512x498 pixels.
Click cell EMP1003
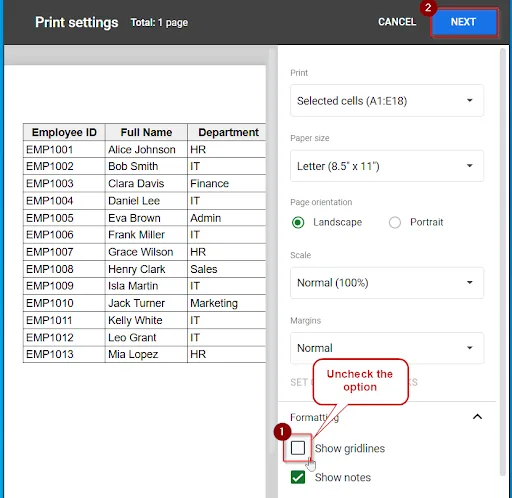tap(64, 183)
